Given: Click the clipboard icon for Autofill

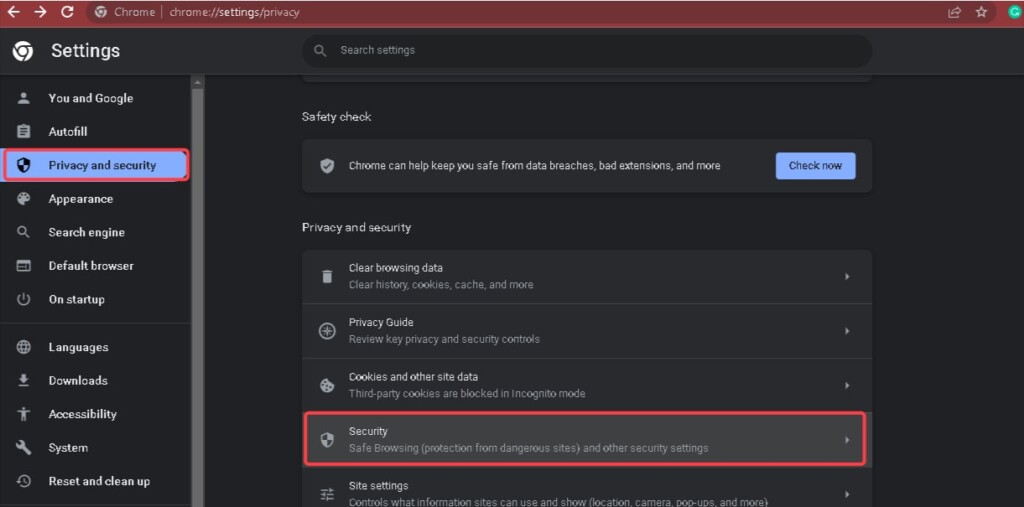Looking at the screenshot, I should [24, 132].
